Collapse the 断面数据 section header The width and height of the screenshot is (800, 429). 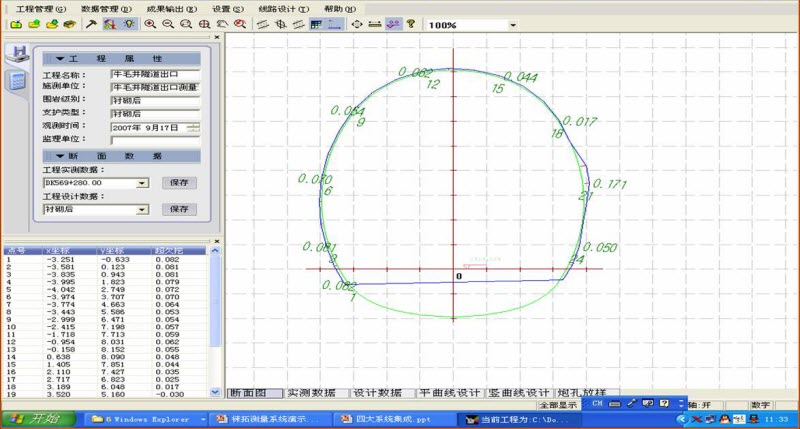(121, 157)
